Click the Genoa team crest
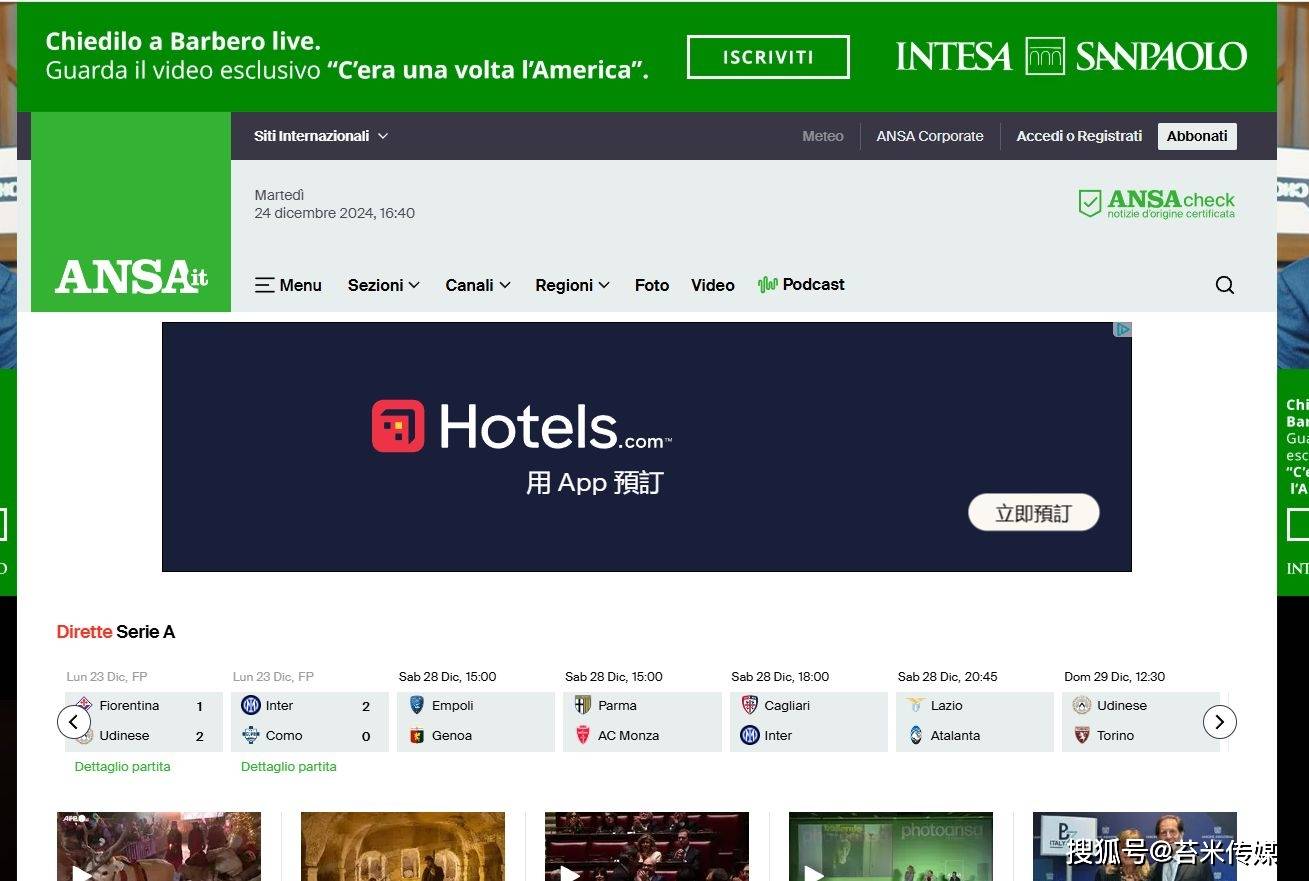Screen dimensions: 1309x881 pos(417,735)
